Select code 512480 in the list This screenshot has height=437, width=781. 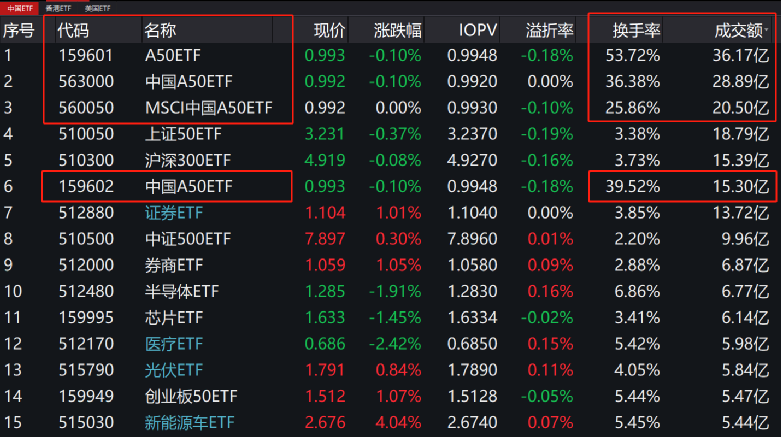86,291
